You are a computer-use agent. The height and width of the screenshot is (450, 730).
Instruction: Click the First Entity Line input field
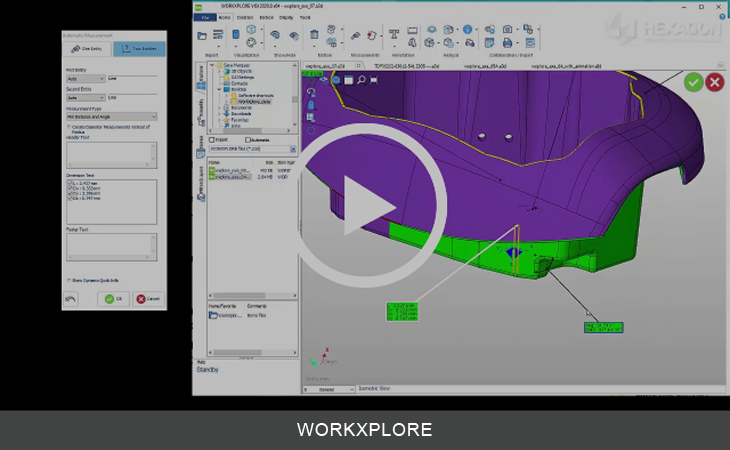132,79
